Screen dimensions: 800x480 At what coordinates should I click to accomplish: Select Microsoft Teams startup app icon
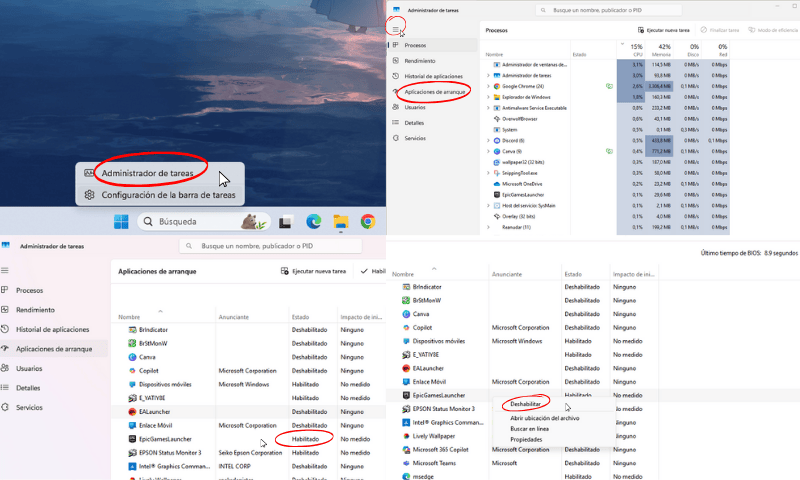coord(405,463)
